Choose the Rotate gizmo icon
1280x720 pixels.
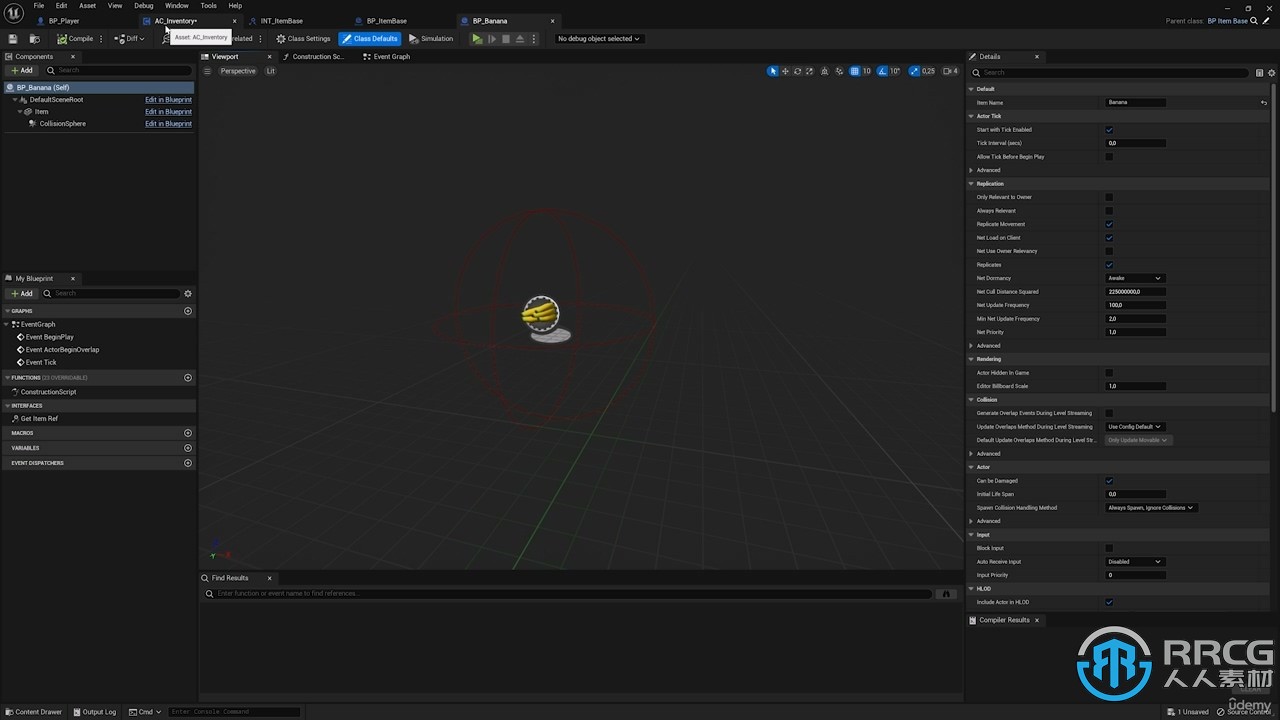tap(797, 71)
